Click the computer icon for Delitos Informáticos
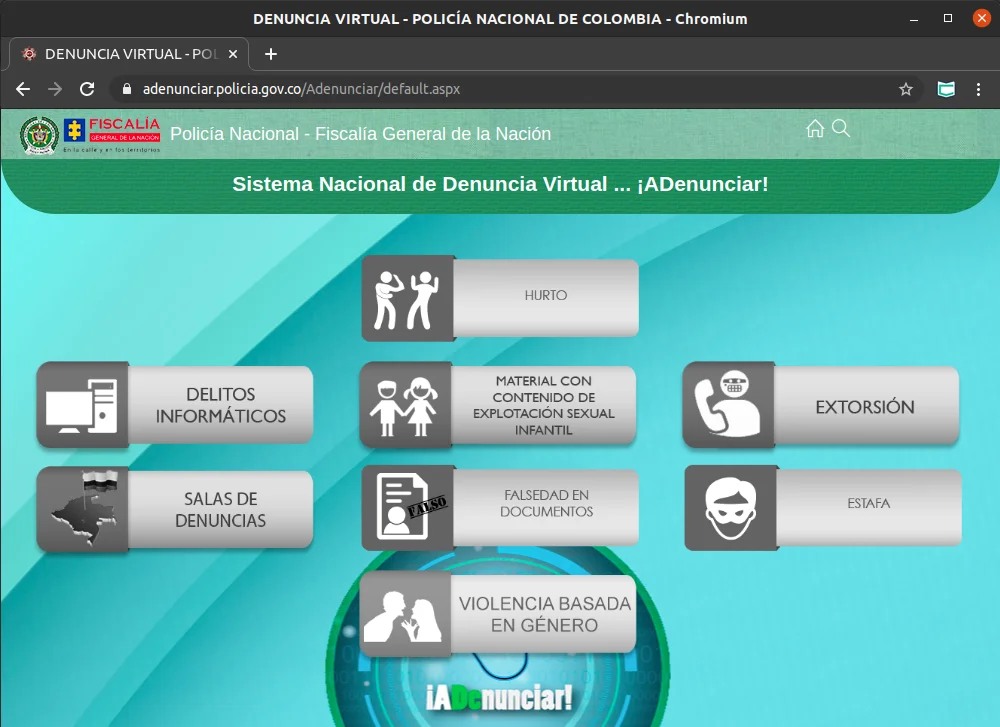The width and height of the screenshot is (1000, 727). tap(83, 404)
